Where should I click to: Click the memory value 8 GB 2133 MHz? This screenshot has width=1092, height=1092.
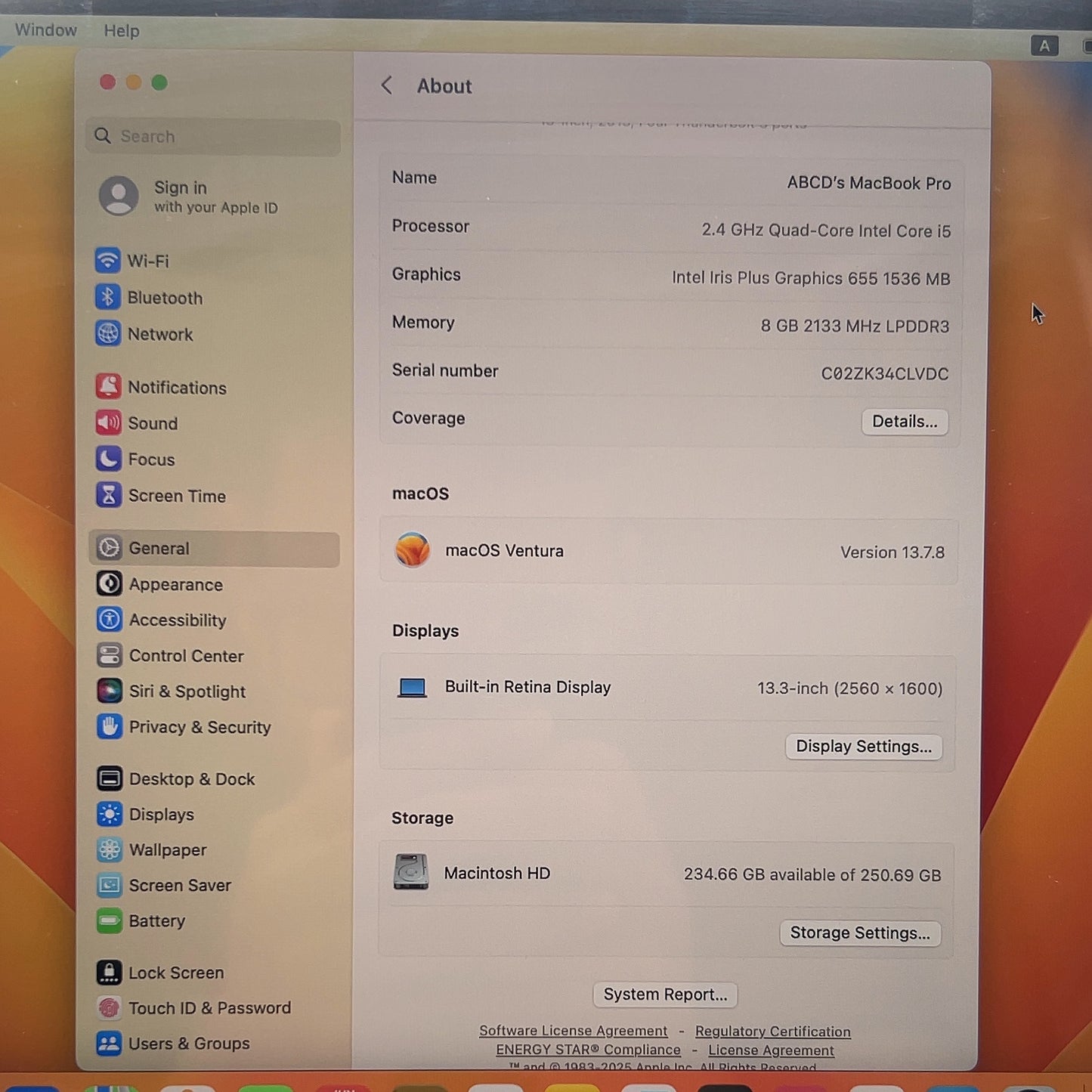pyautogui.click(x=855, y=326)
